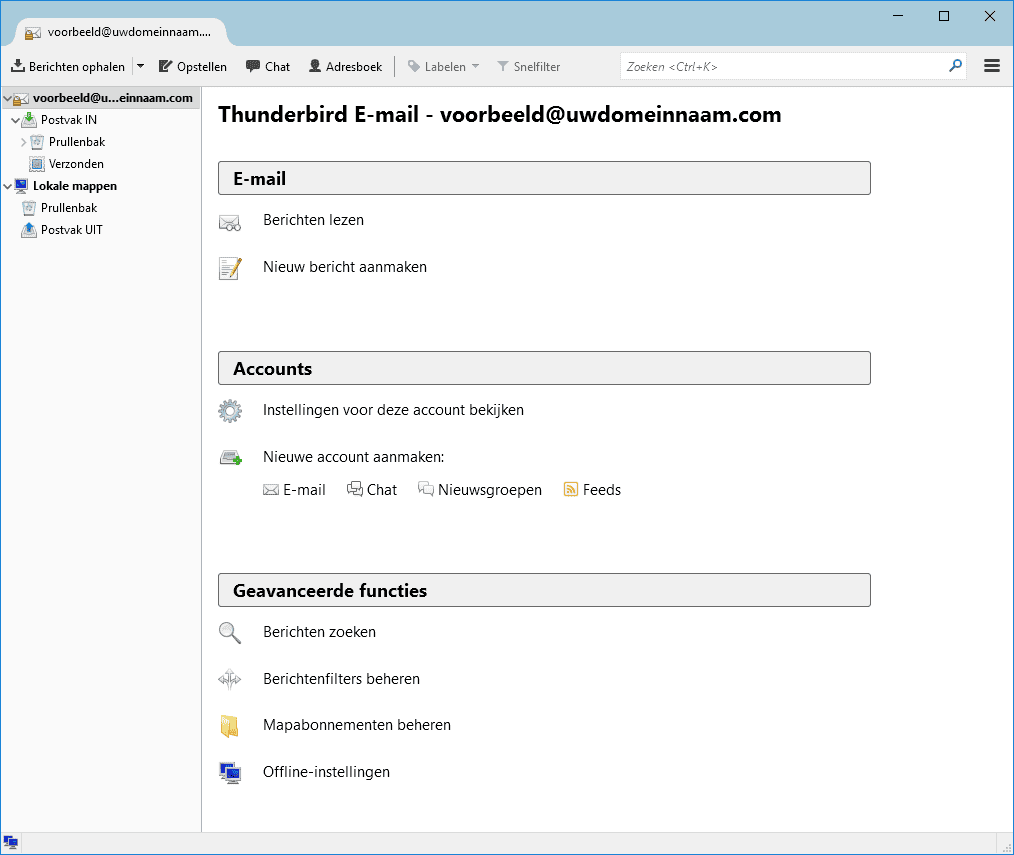Screen dimensions: 1014x855
Task: Select Postvak UIT in Lokale mappen
Action: pos(71,230)
